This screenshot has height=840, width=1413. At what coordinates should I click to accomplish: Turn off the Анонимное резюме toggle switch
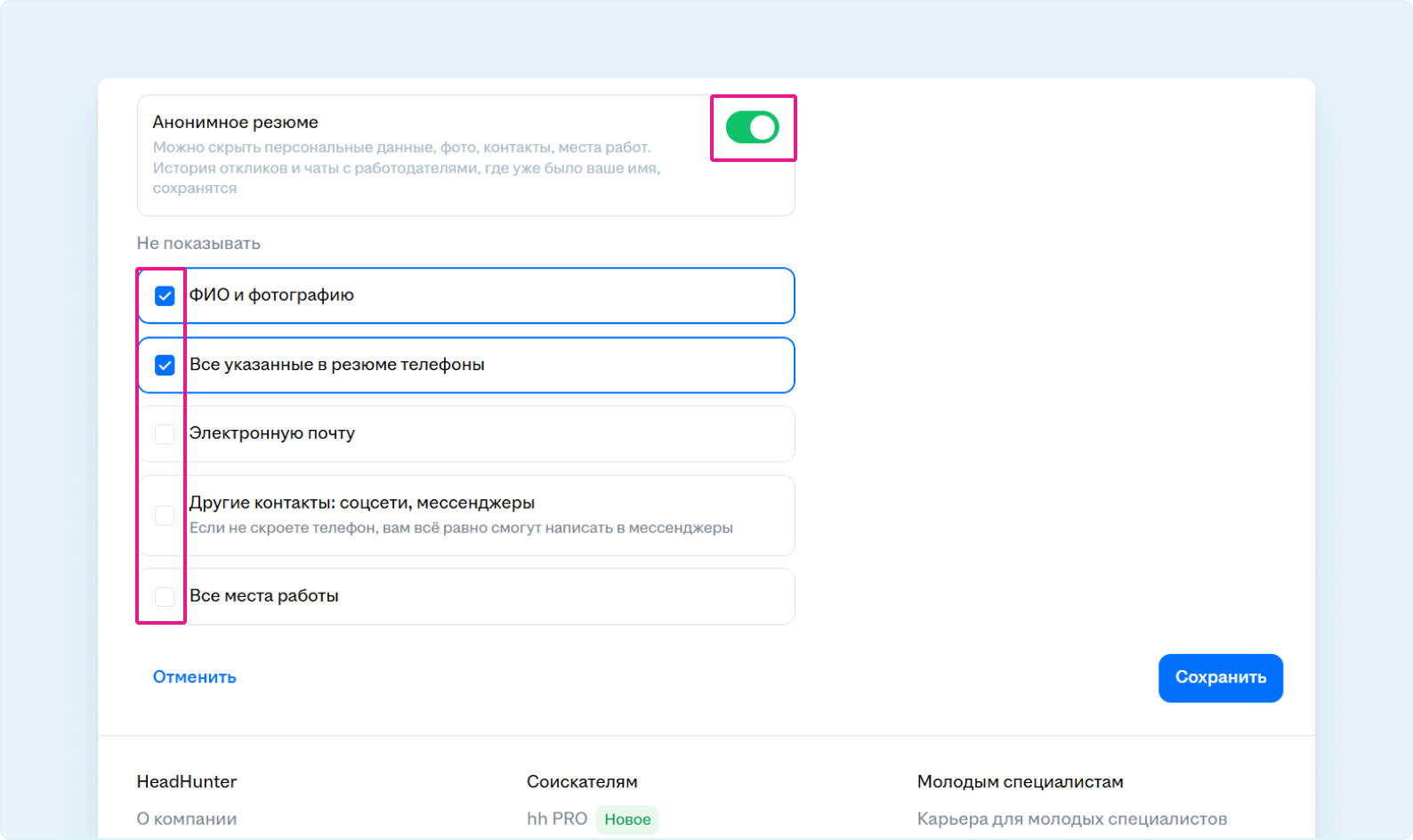click(752, 127)
